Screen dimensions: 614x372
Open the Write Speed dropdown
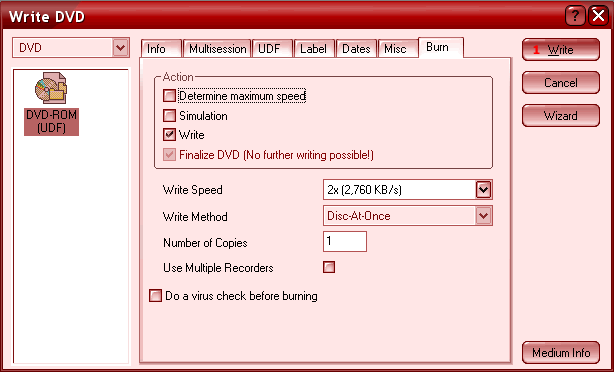coord(484,190)
